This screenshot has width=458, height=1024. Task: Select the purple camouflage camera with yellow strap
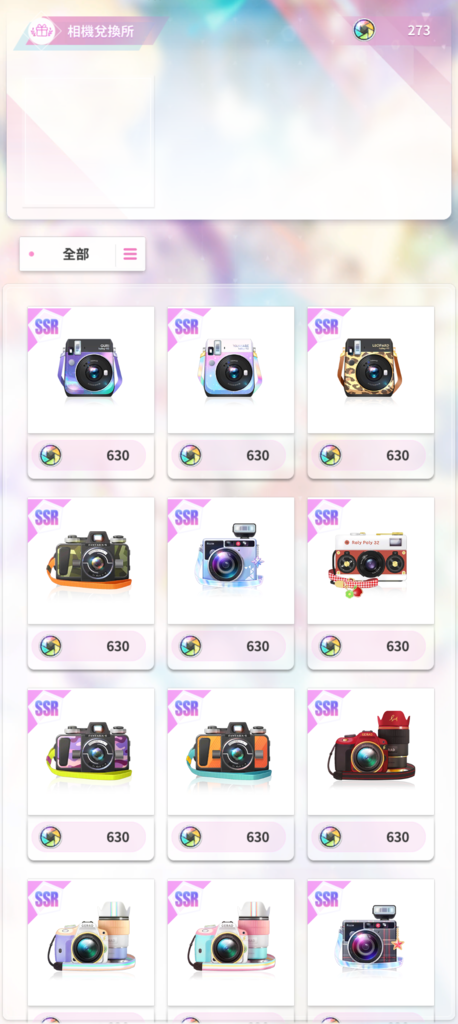coord(91,751)
